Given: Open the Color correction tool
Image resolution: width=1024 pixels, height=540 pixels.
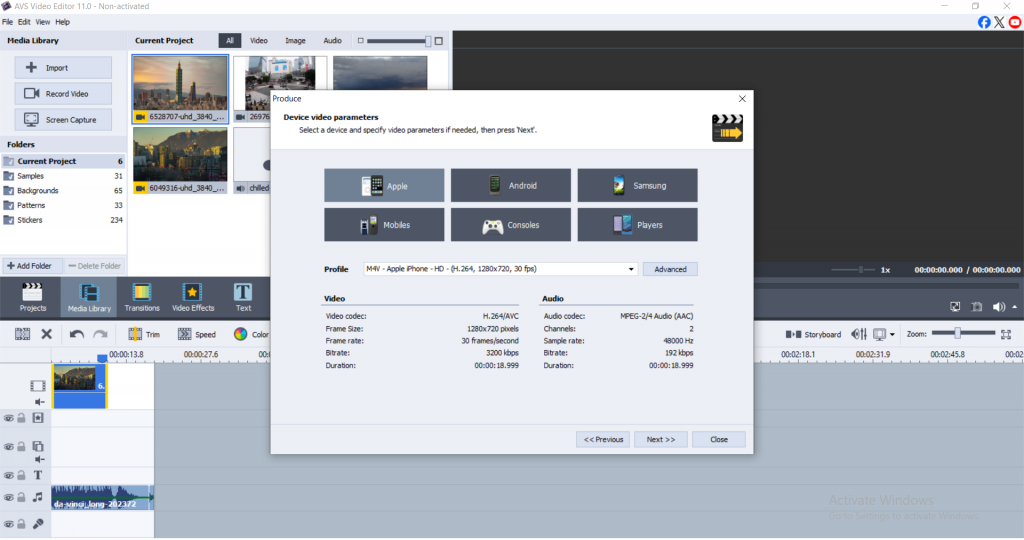Looking at the screenshot, I should click(251, 334).
